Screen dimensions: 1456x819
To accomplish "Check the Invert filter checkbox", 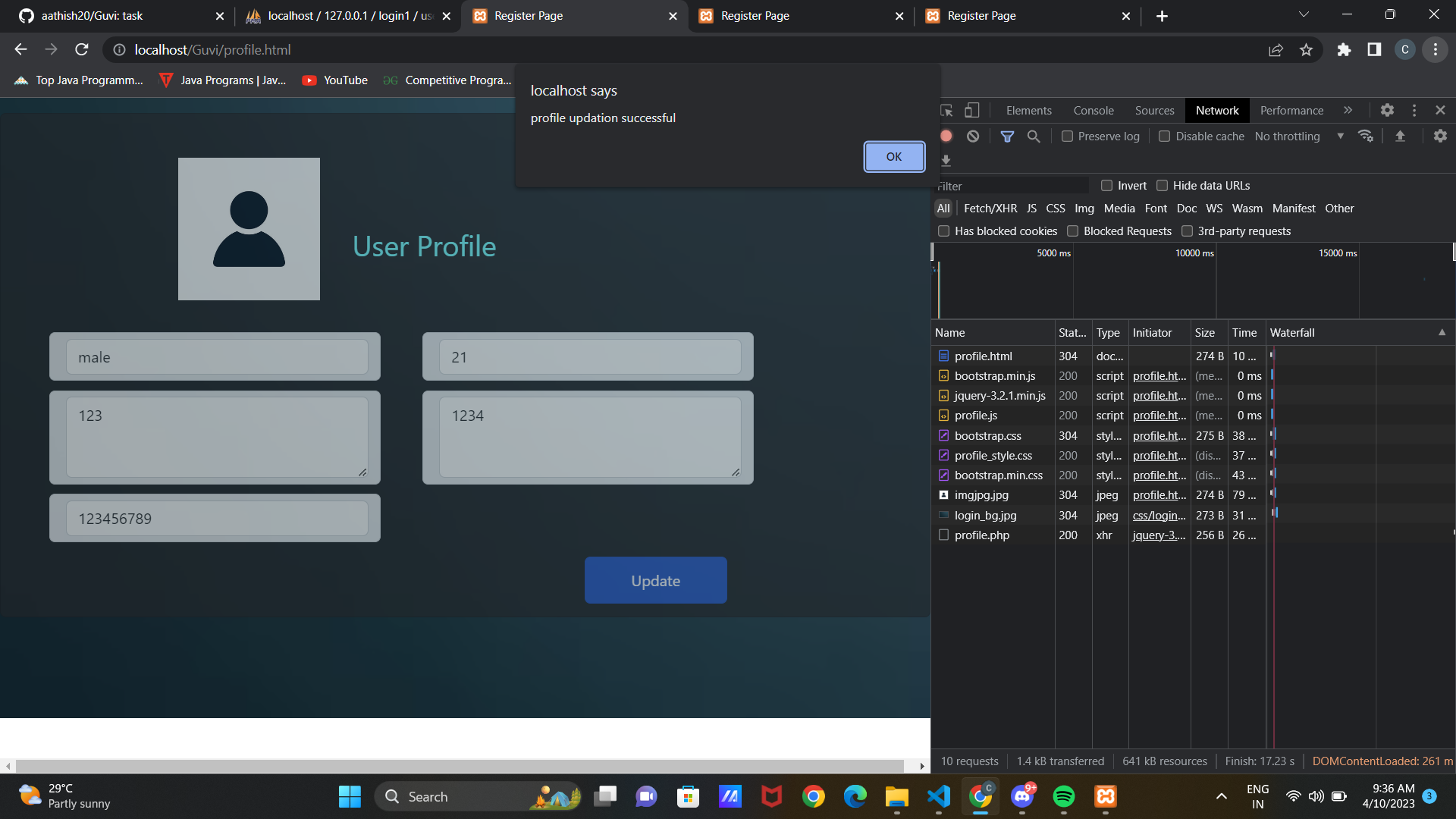I will tap(1106, 185).
